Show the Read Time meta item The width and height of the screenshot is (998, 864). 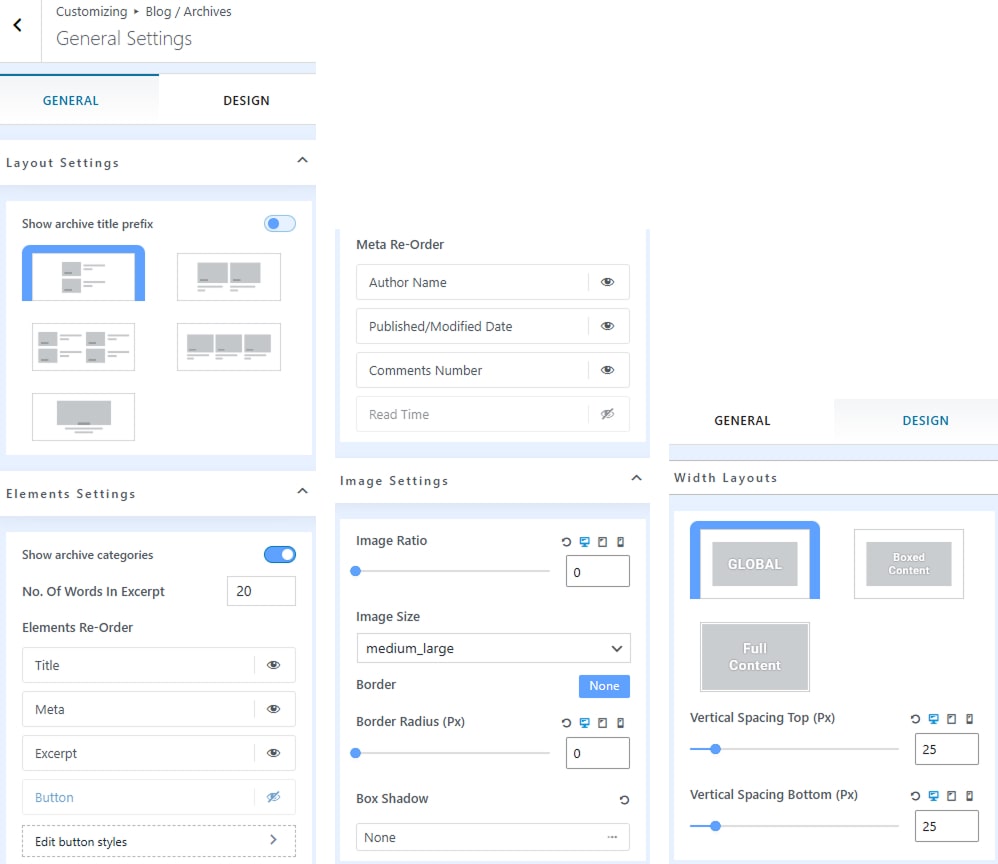(x=607, y=414)
